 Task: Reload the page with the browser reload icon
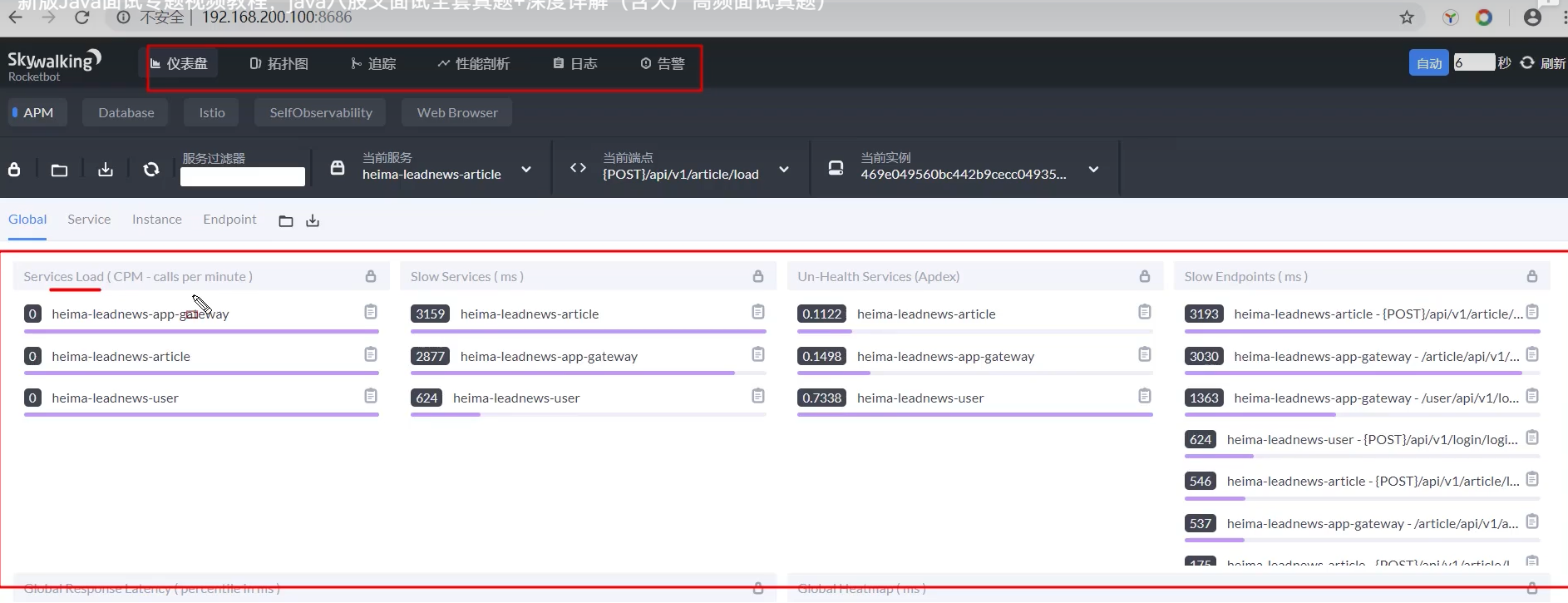81,17
